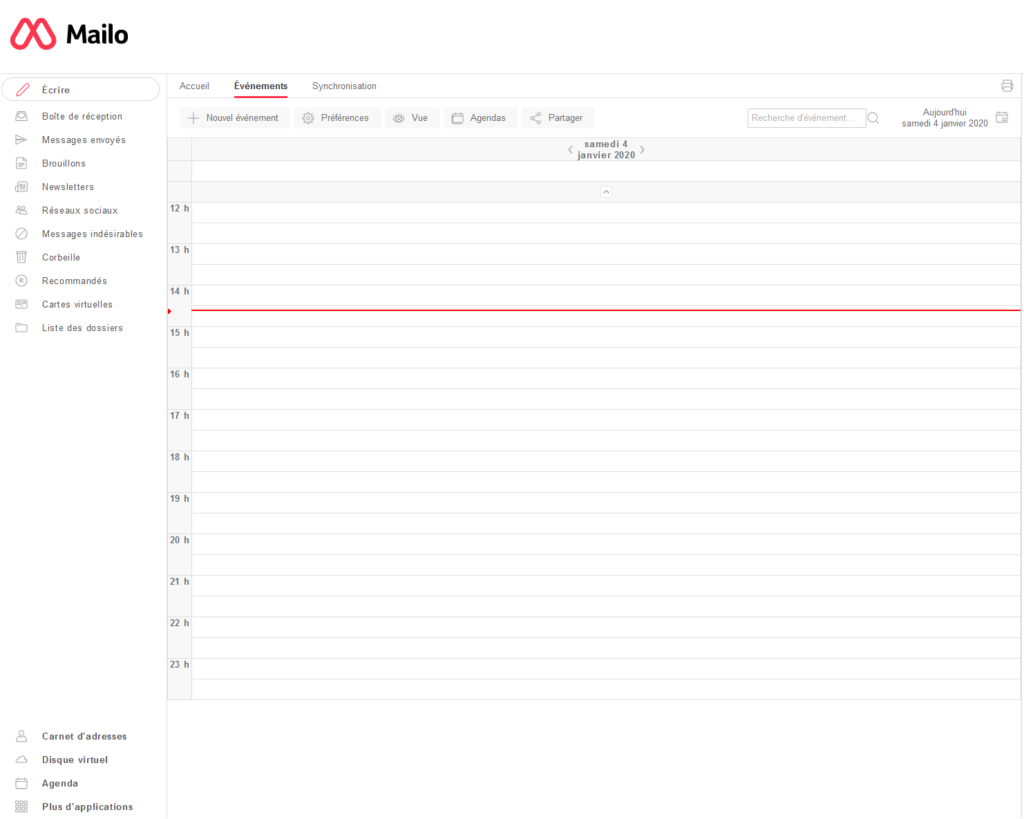
Task: Open the Synchronisation tab
Action: point(344,86)
